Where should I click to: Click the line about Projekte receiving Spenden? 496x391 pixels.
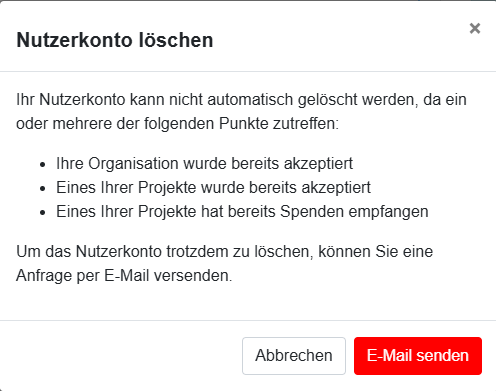click(242, 211)
